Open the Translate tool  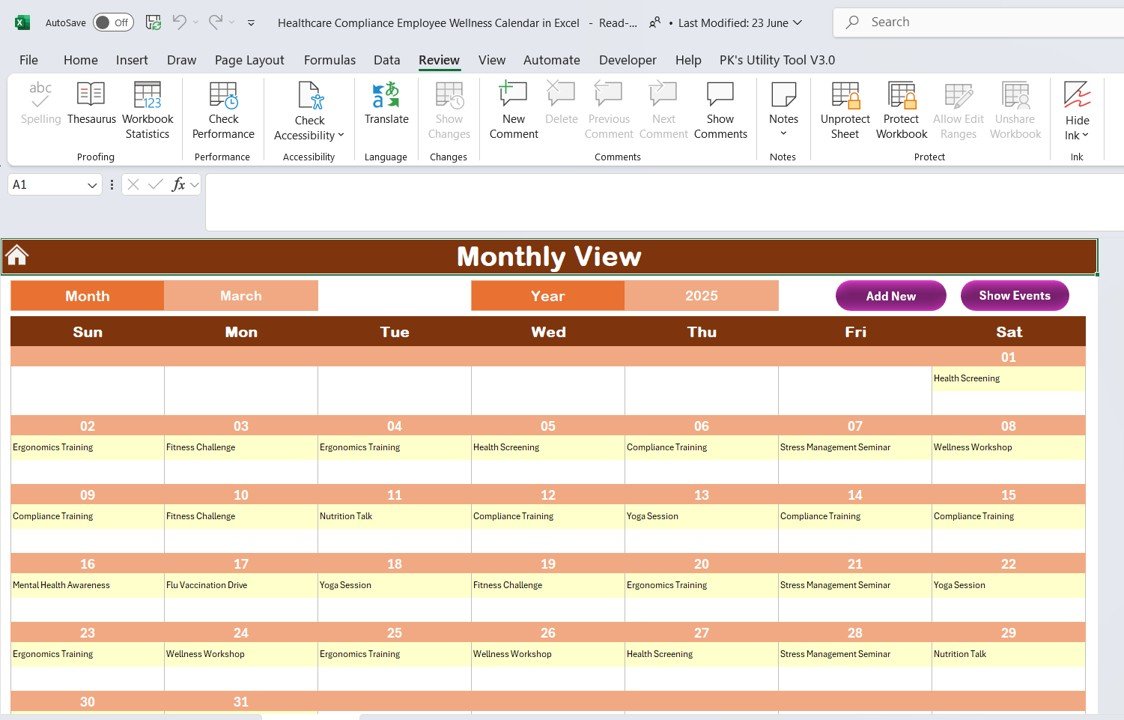point(386,104)
